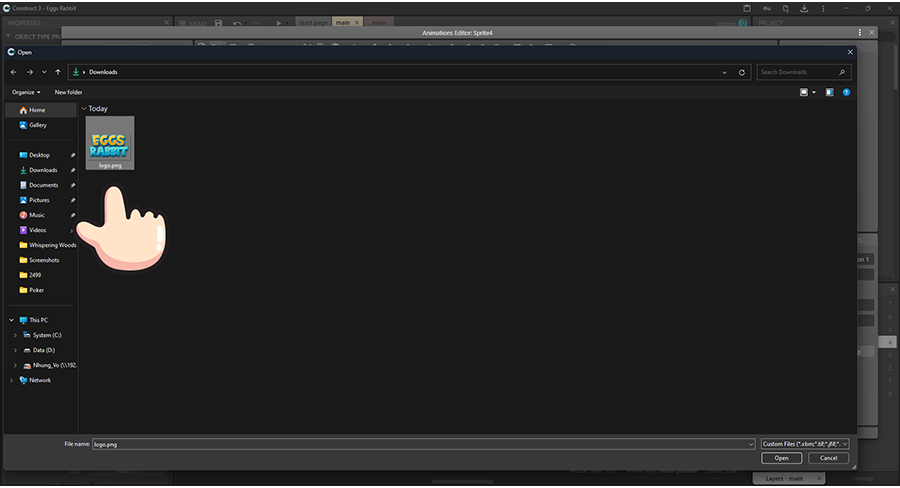This screenshot has width=900, height=488.
Task: Open the Pictures quick access folder
Action: pos(39,200)
